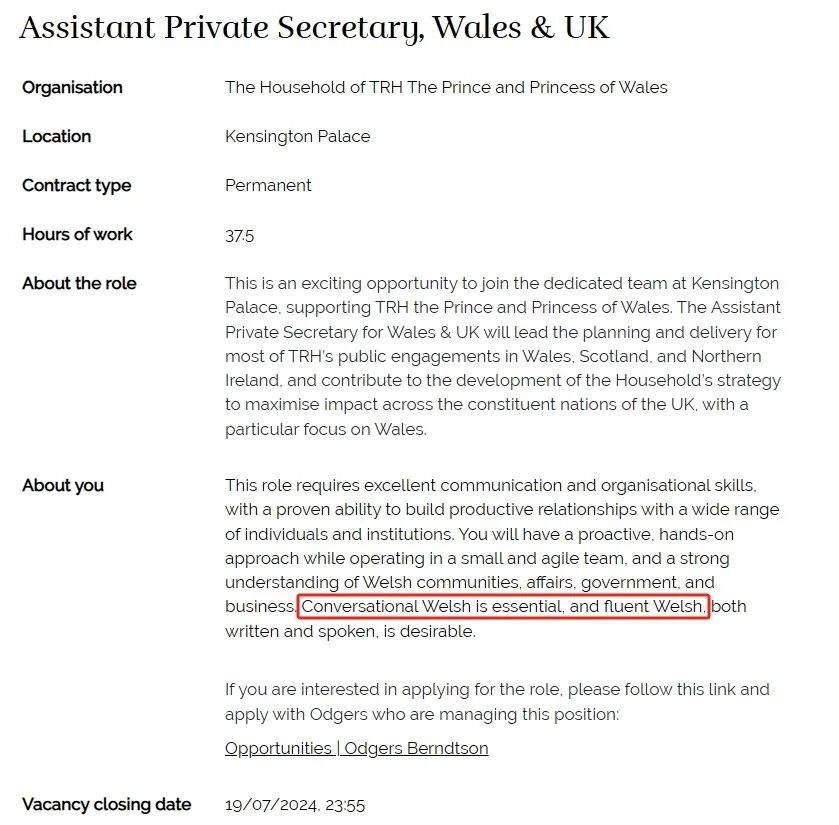Click the About the role heading

[79, 284]
